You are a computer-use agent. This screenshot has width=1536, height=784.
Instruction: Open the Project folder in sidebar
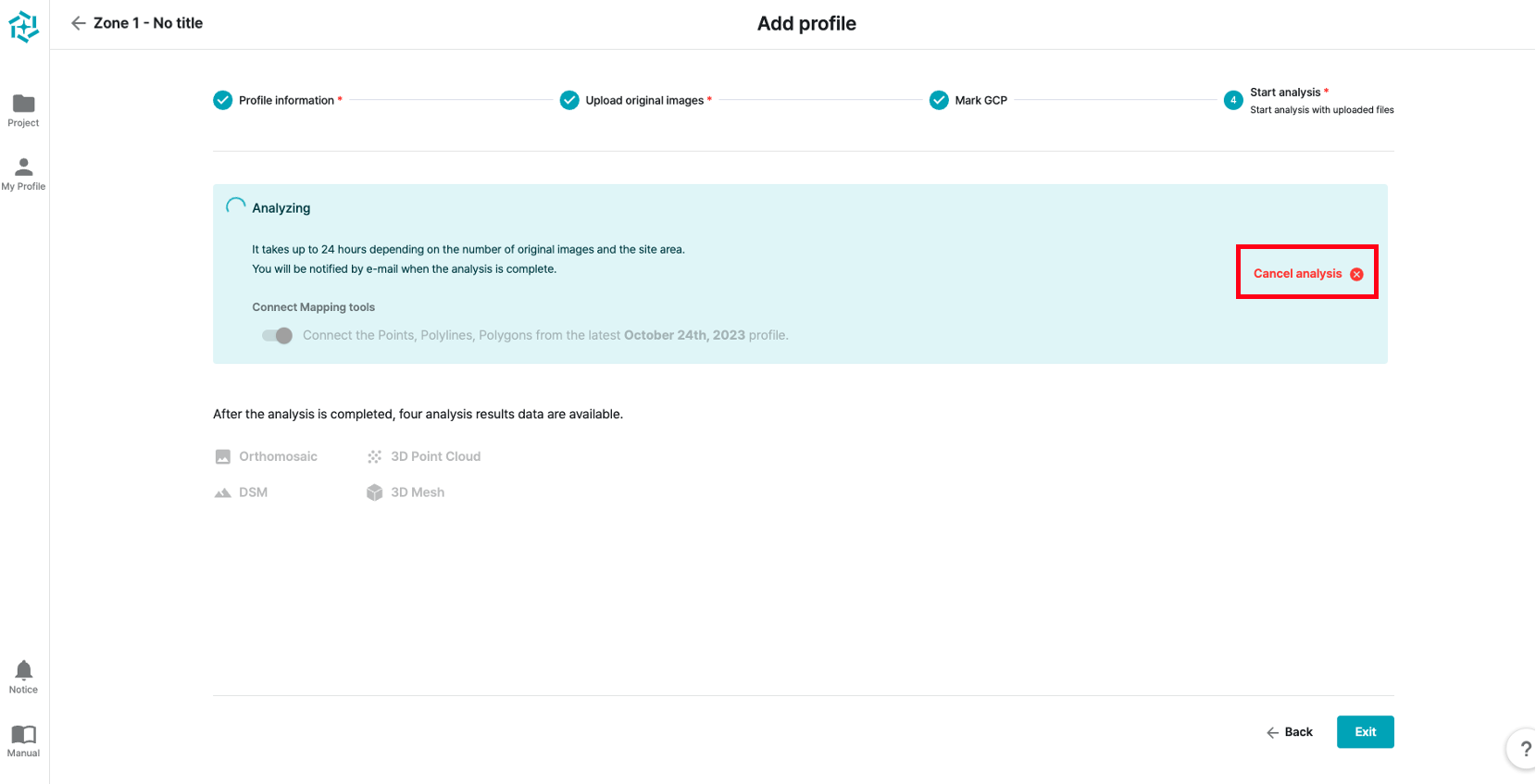(24, 109)
